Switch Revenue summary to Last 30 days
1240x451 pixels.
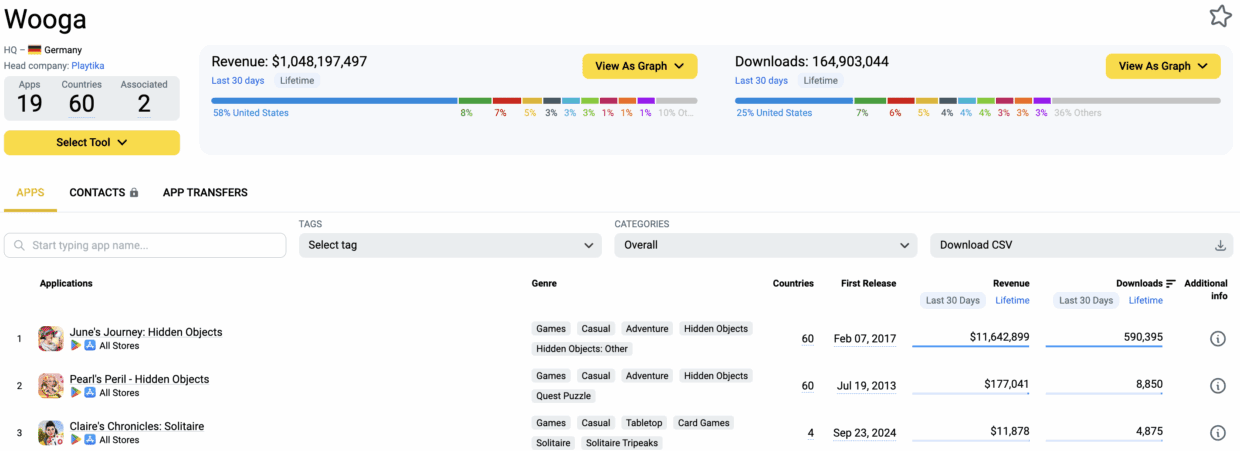[x=238, y=81]
